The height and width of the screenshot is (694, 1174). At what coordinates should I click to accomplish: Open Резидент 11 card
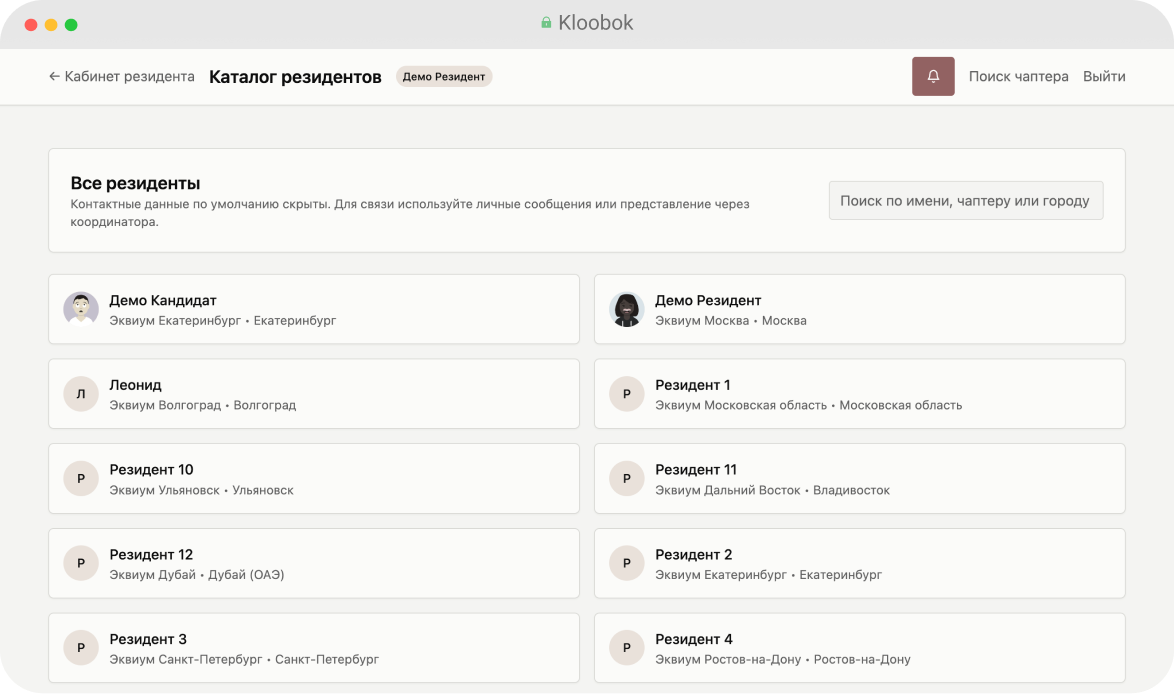pyautogui.click(x=859, y=479)
